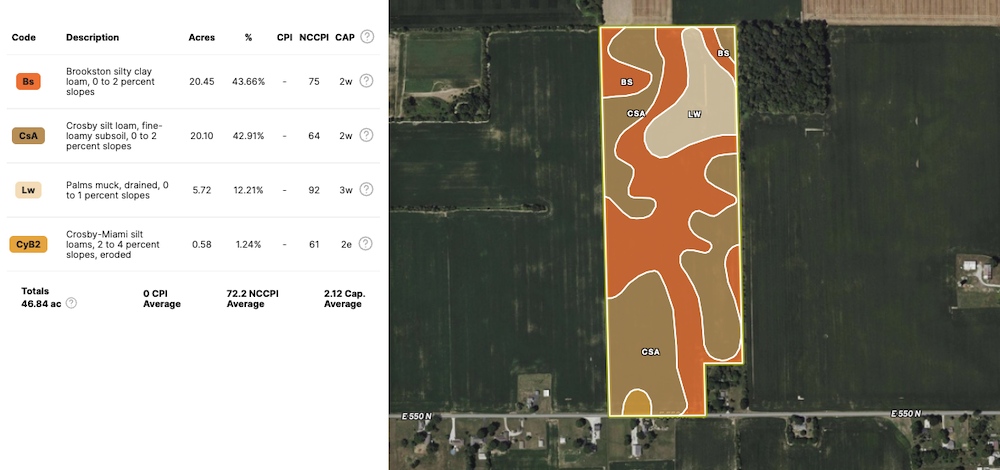Click the help icon beside the CAP header
1000x470 pixels.
pos(367,37)
